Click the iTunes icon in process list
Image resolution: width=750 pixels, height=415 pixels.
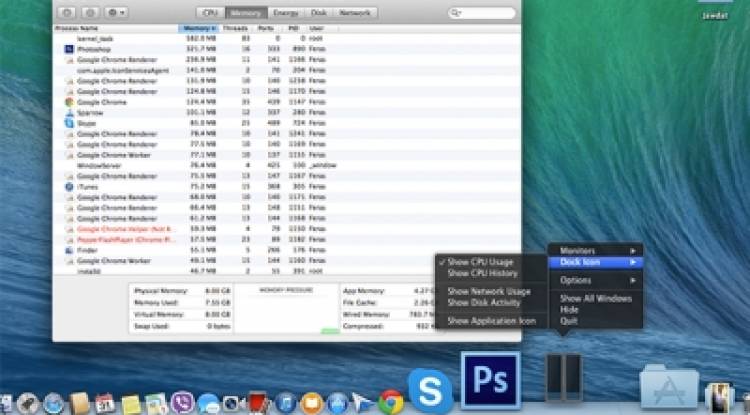69,186
